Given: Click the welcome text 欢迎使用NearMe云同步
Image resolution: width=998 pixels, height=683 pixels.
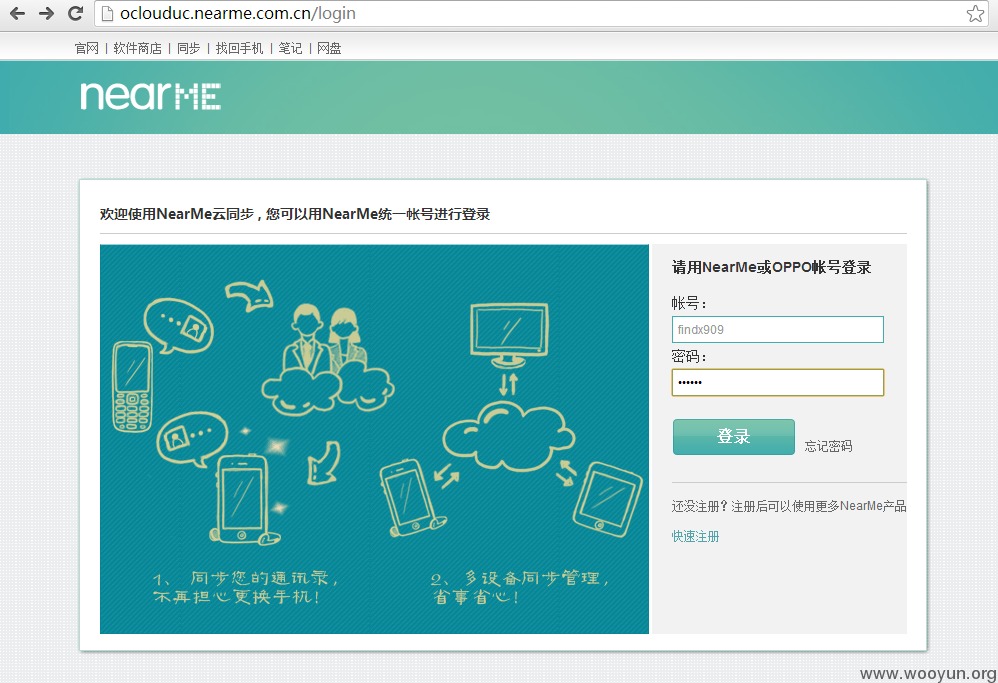Looking at the screenshot, I should tap(177, 214).
